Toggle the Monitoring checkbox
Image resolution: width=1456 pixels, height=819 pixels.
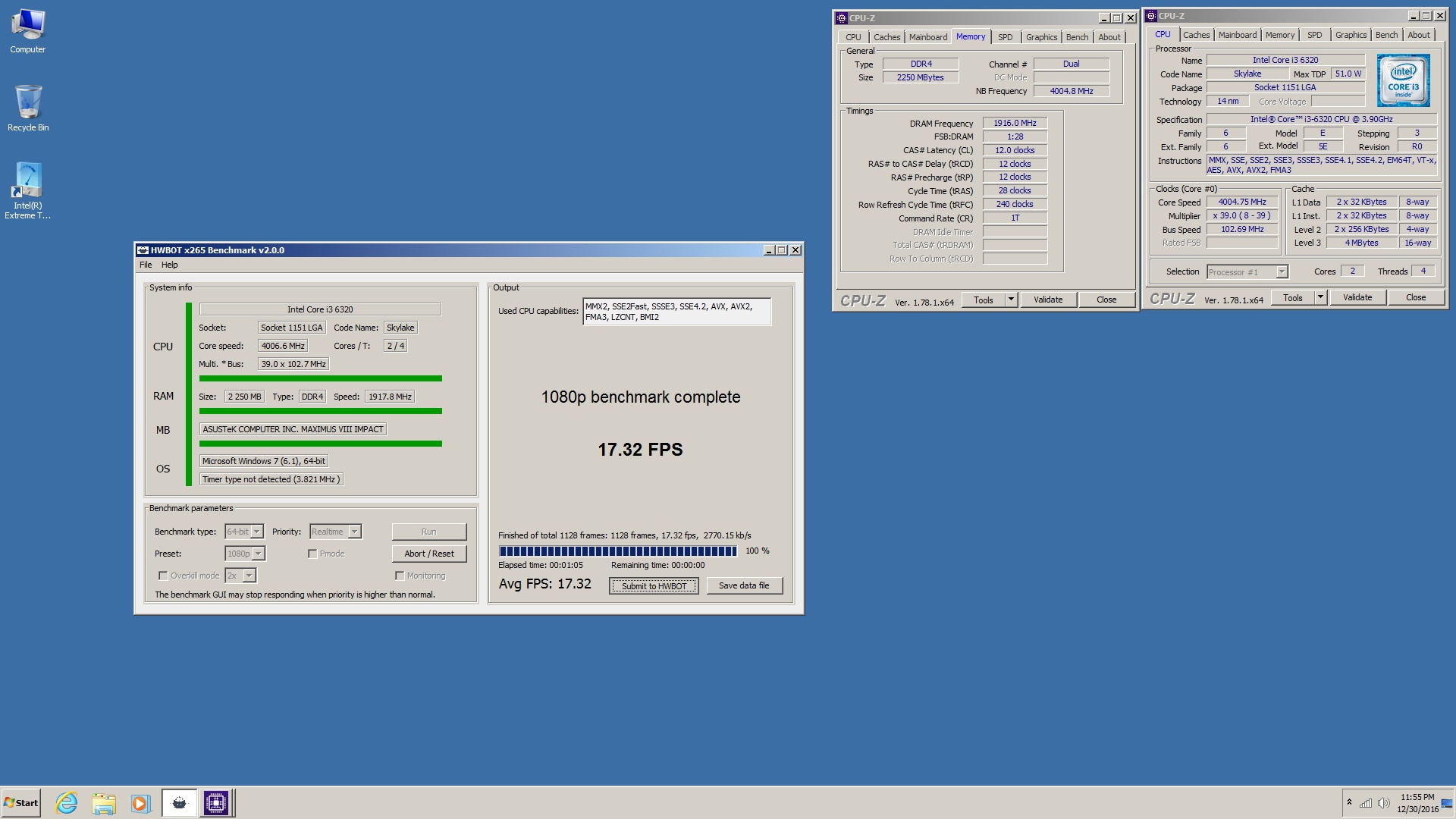[x=400, y=576]
